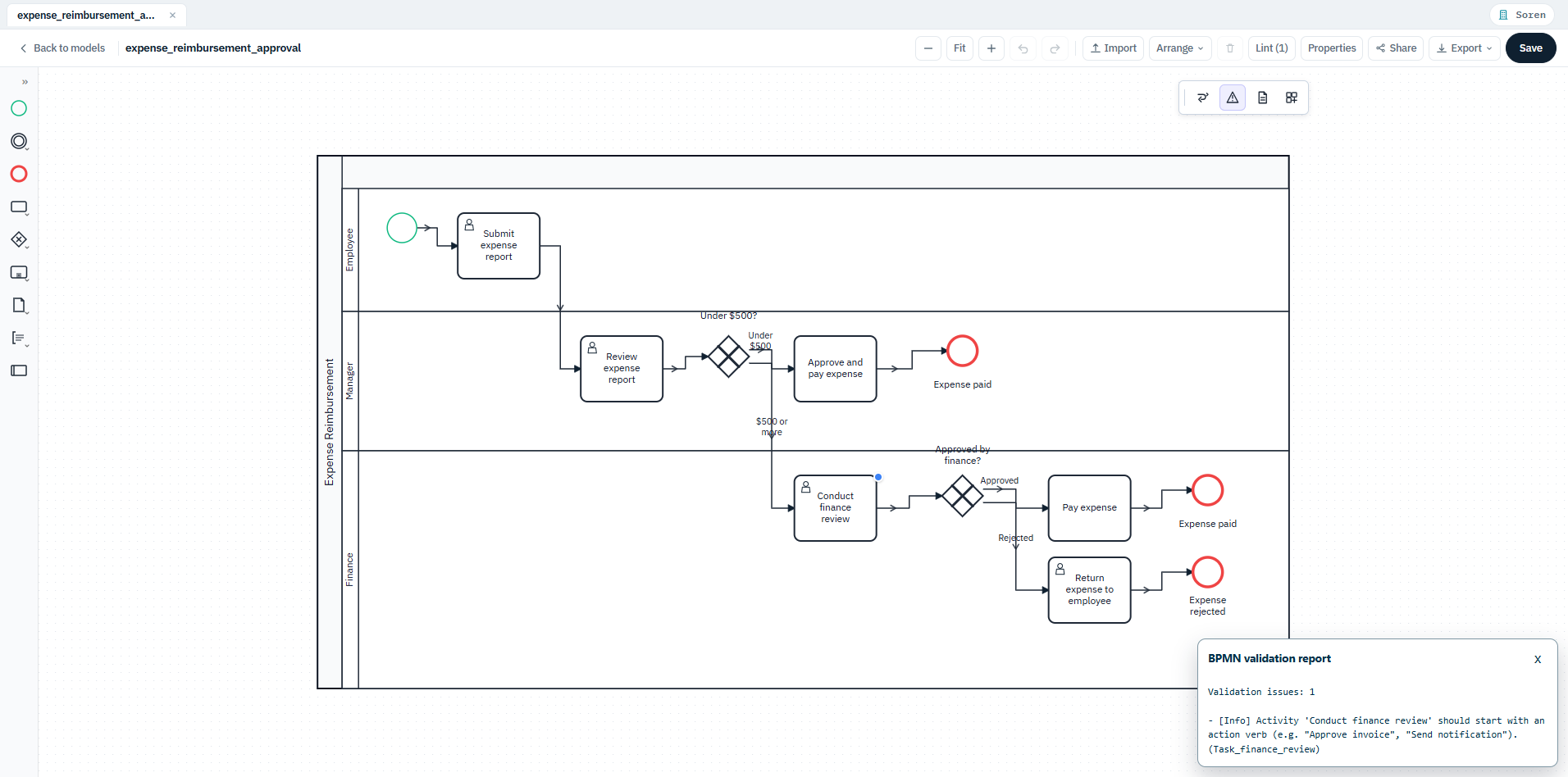Click the Employee lane label
Viewport: 1568px width, 777px height.
click(x=349, y=250)
